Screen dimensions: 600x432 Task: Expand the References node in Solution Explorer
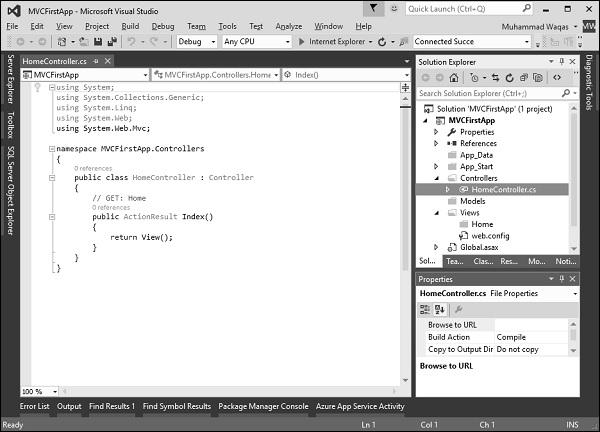point(436,143)
